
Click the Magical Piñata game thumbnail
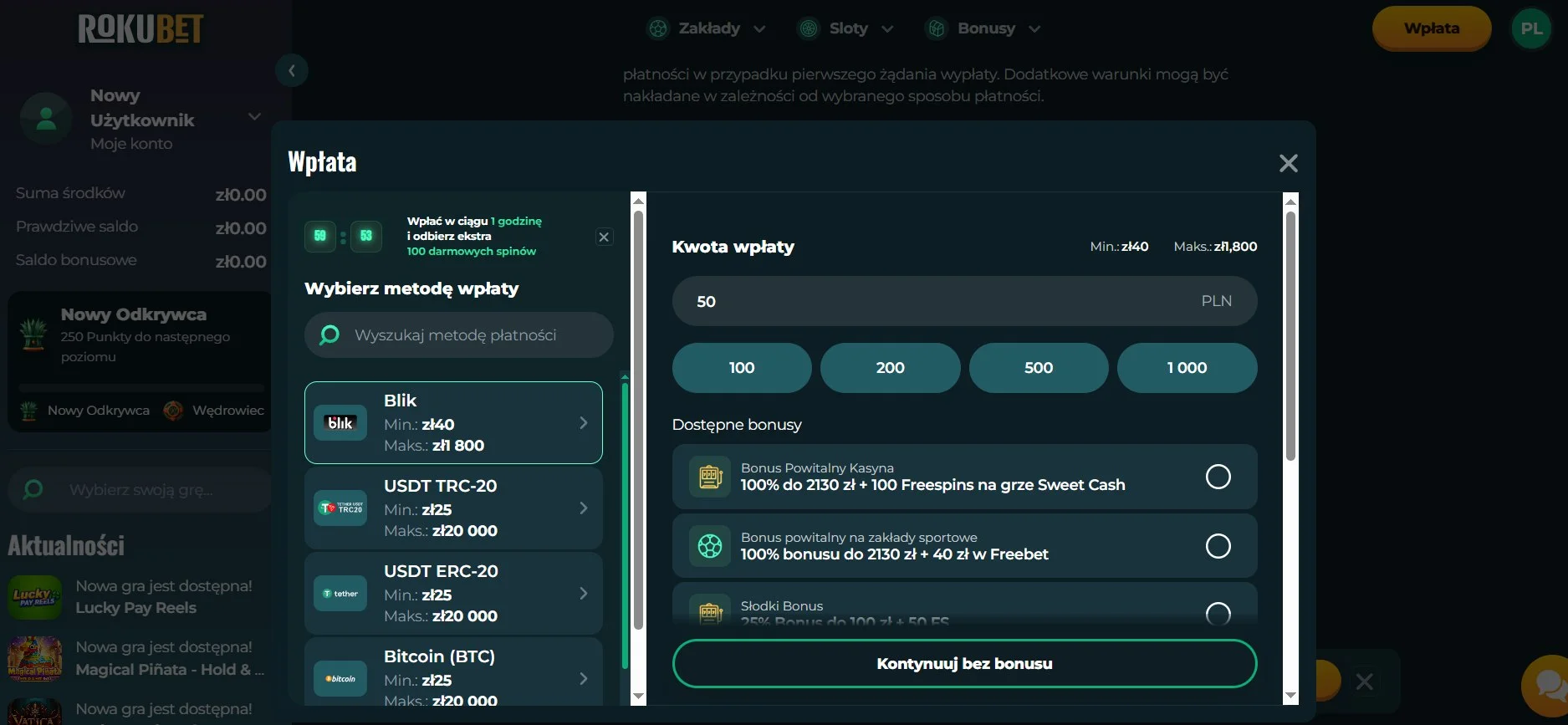pyautogui.click(x=34, y=659)
